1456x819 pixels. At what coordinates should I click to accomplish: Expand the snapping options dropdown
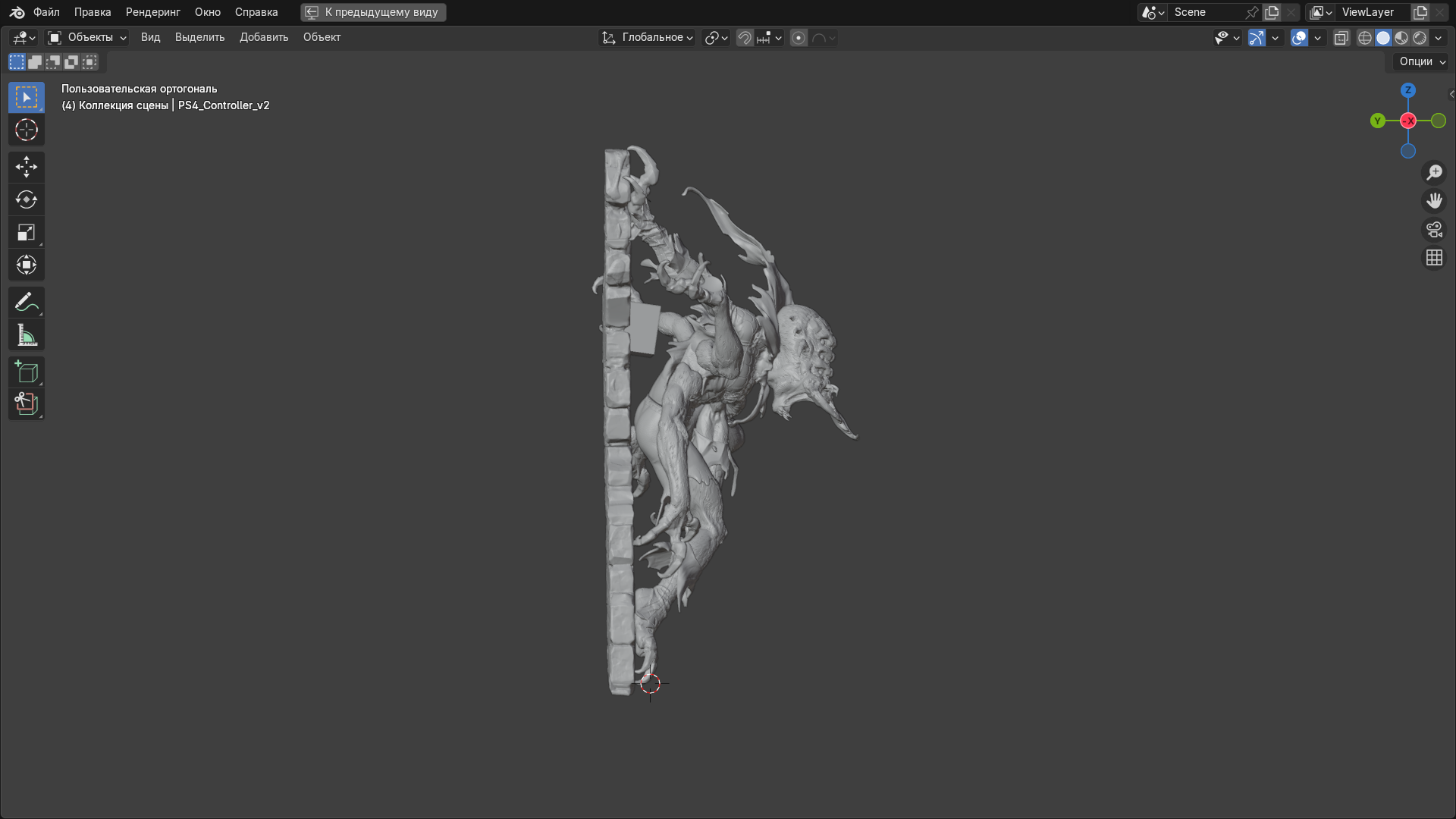click(769, 38)
